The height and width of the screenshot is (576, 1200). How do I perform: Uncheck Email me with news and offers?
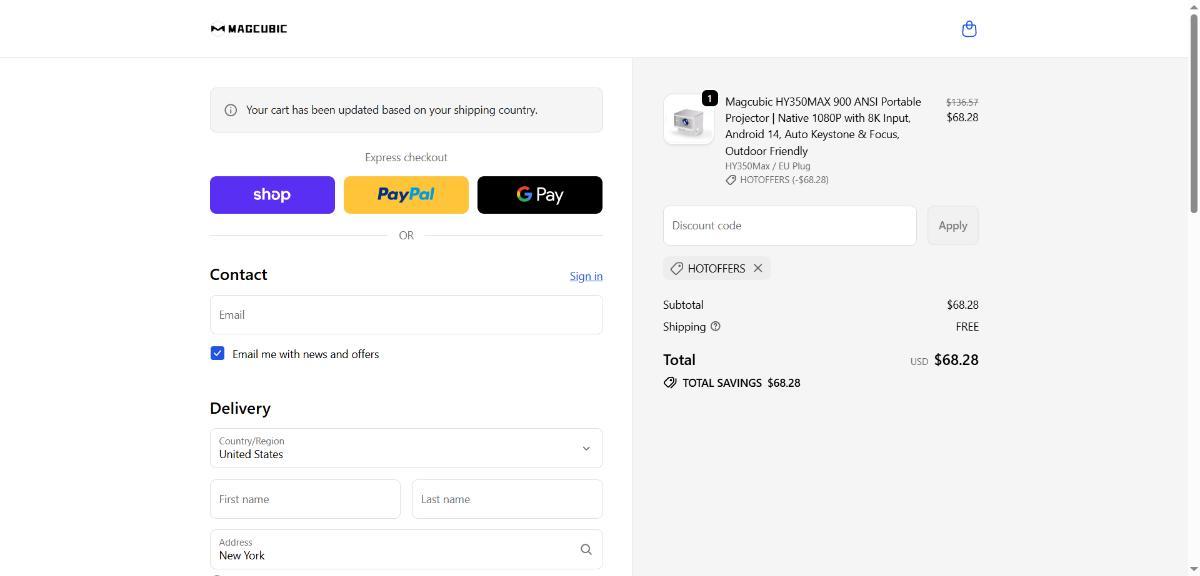(217, 354)
